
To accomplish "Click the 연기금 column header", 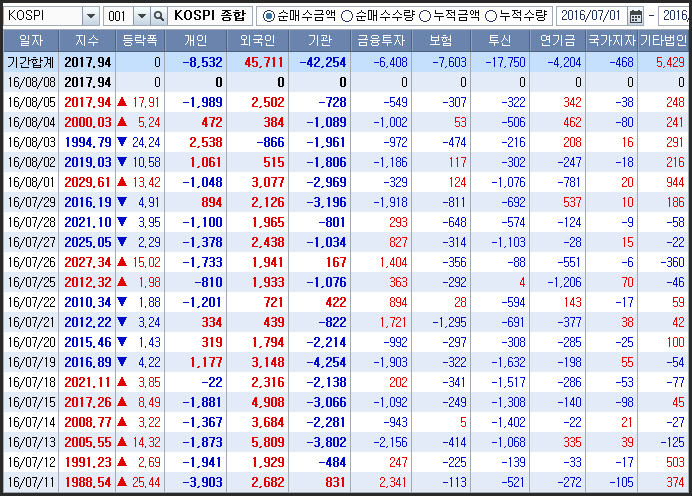I will pyautogui.click(x=558, y=41).
